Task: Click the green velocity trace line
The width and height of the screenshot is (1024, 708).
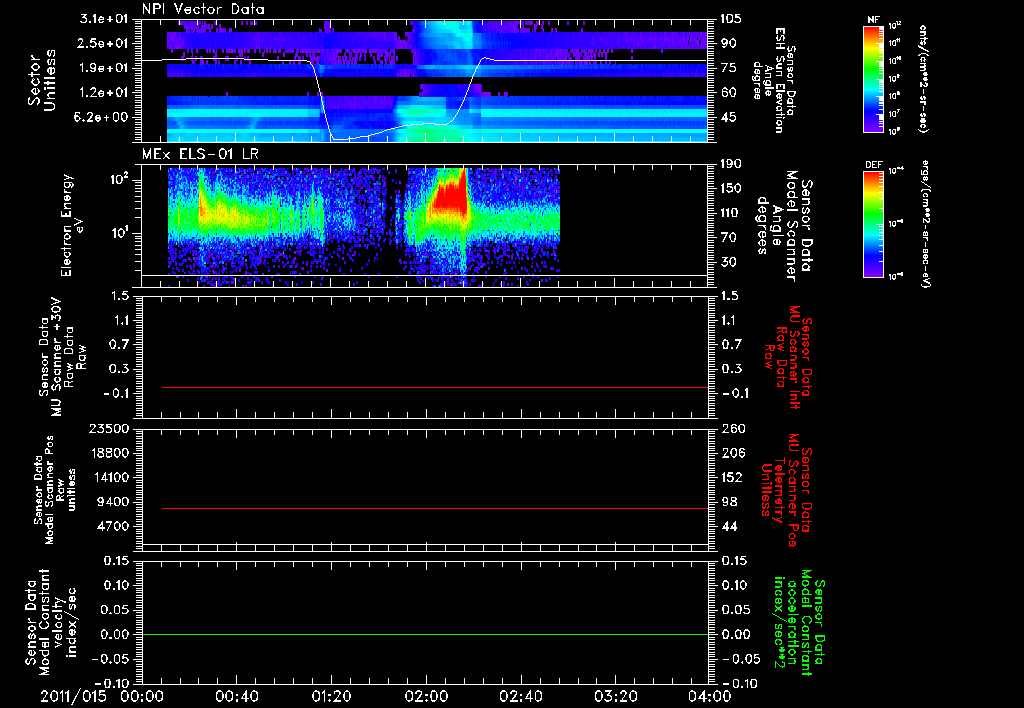Action: [x=425, y=634]
